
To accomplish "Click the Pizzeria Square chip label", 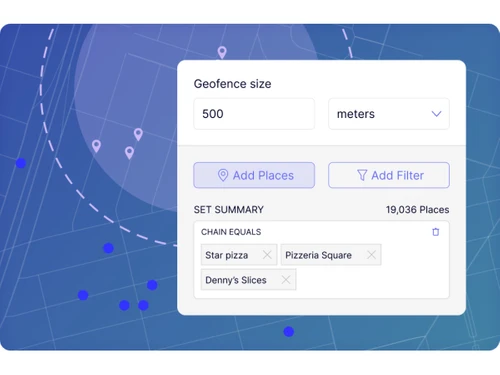I will 318,255.
